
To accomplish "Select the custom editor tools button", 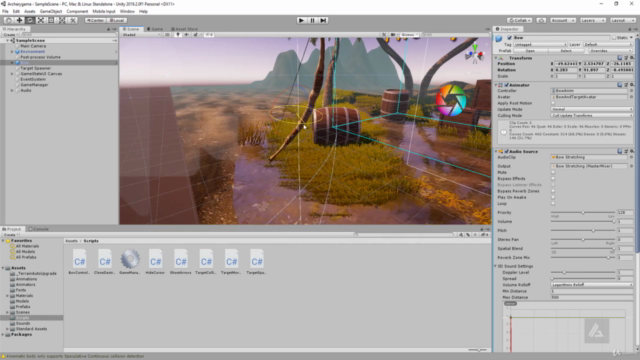I will pyautogui.click(x=72, y=20).
